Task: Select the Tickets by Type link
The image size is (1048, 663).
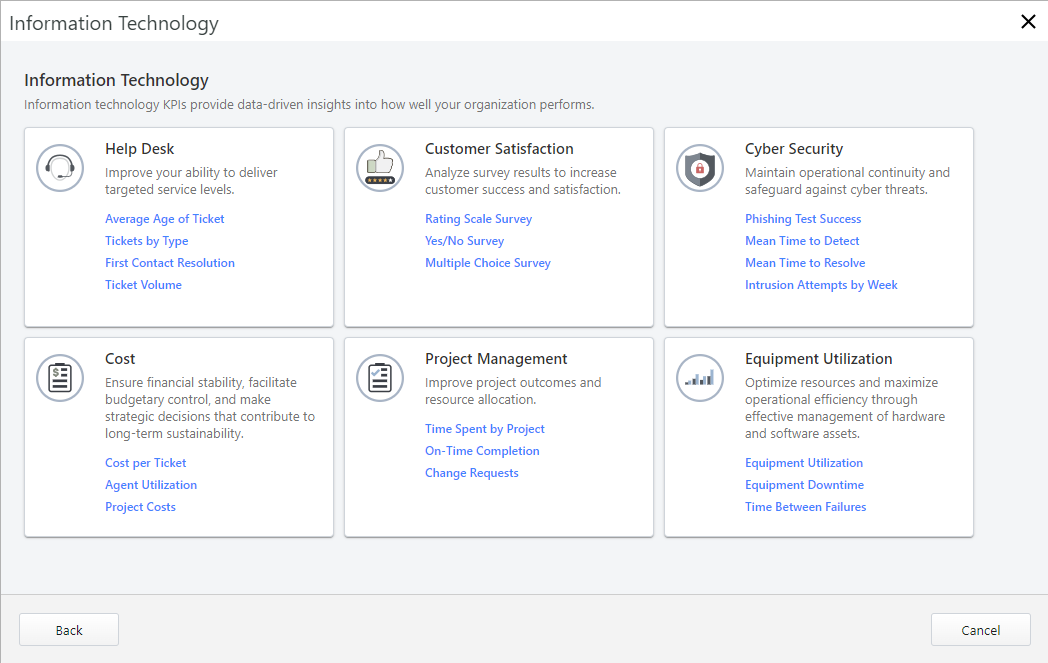Action: (x=147, y=241)
